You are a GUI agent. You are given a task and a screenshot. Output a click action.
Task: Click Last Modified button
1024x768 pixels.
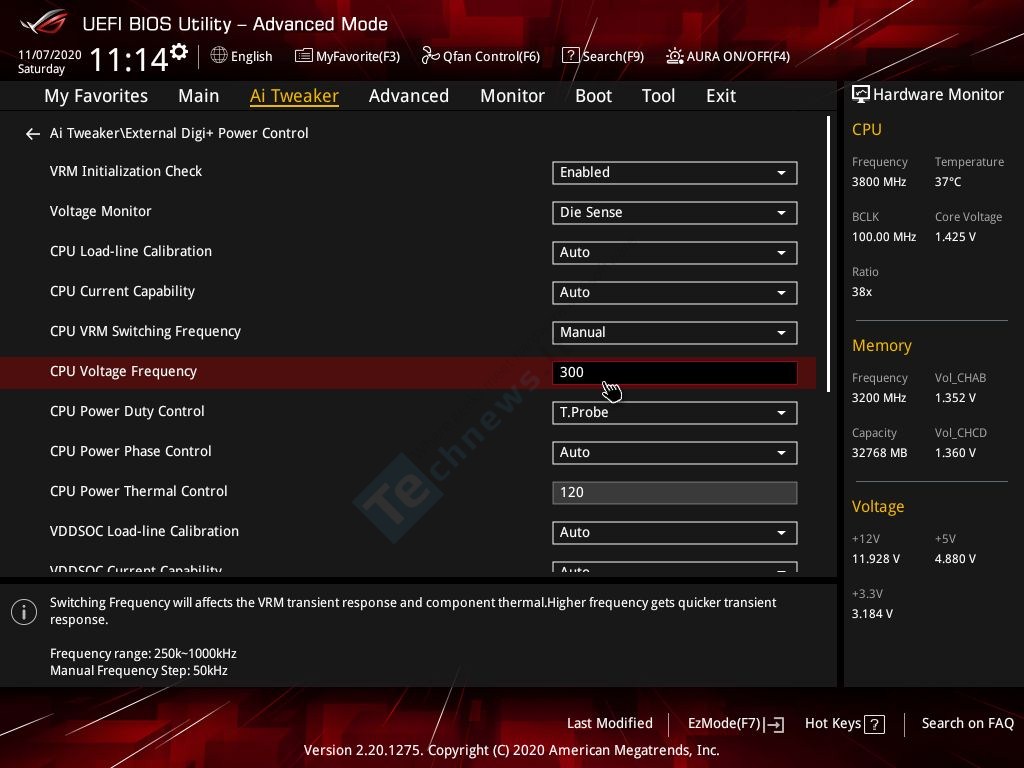(x=610, y=724)
